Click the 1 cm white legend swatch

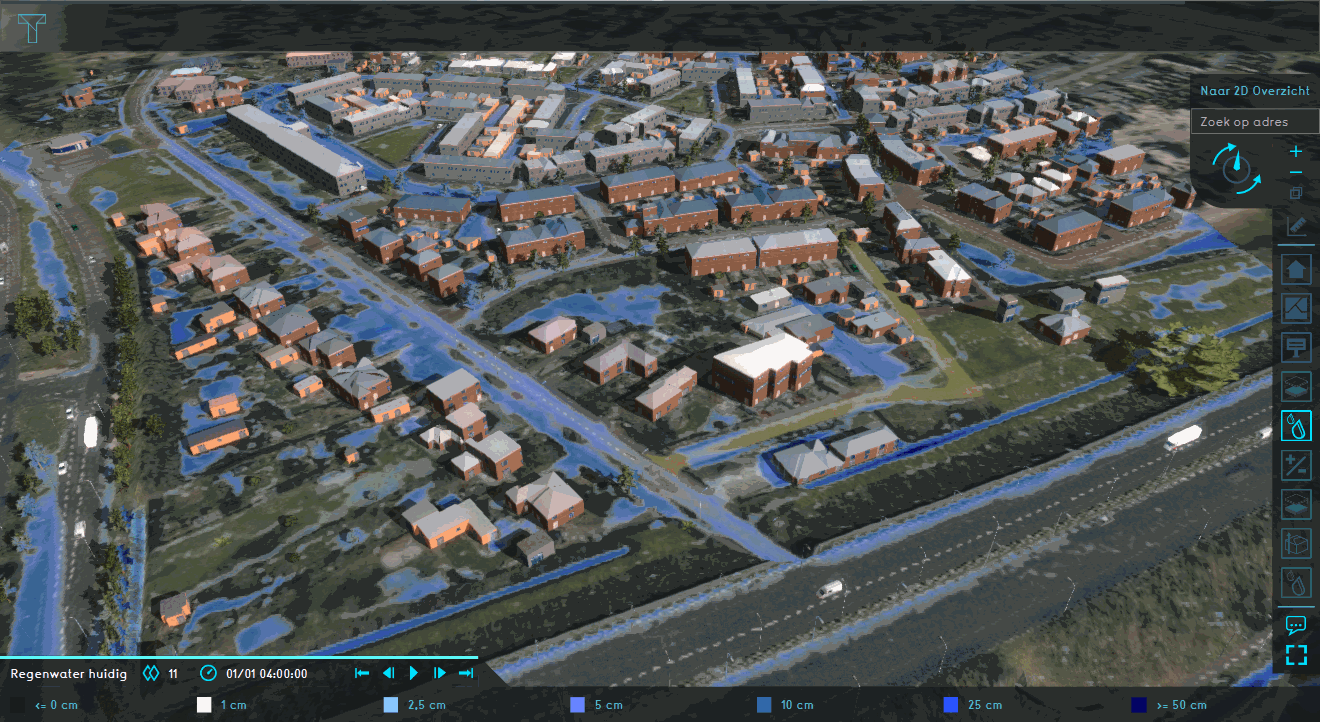click(205, 705)
